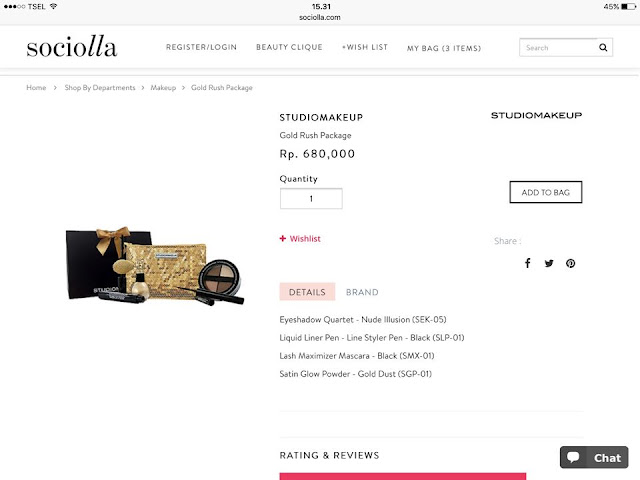Click the Gold Rush Package product image
Viewport: 640px width, 480px height.
click(x=155, y=264)
